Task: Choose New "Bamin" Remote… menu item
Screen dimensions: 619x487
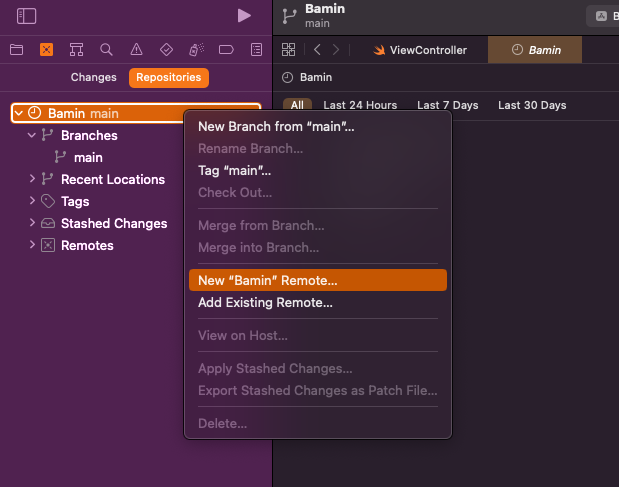Action: point(318,280)
